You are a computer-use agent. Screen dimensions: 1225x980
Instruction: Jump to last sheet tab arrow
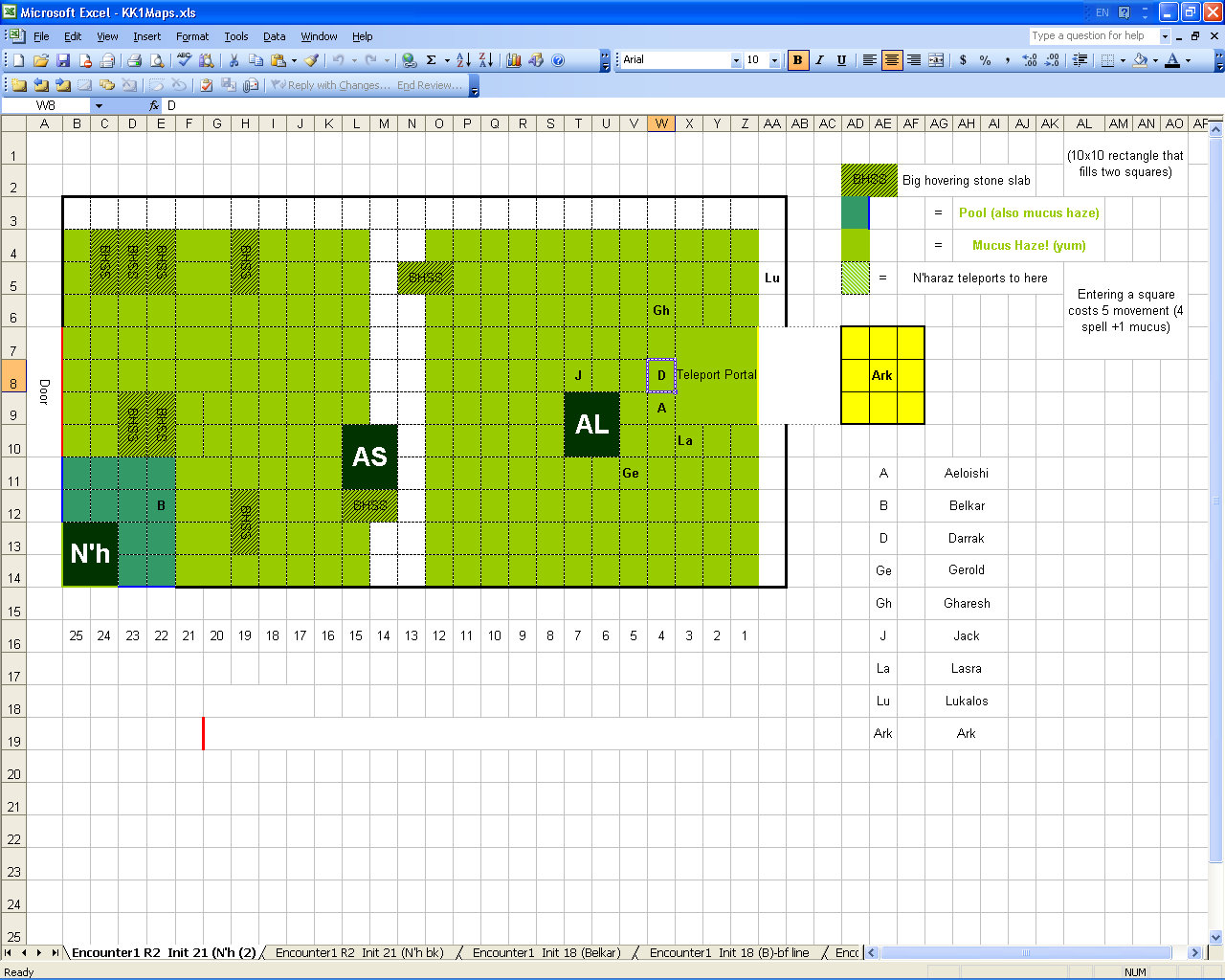[x=55, y=952]
